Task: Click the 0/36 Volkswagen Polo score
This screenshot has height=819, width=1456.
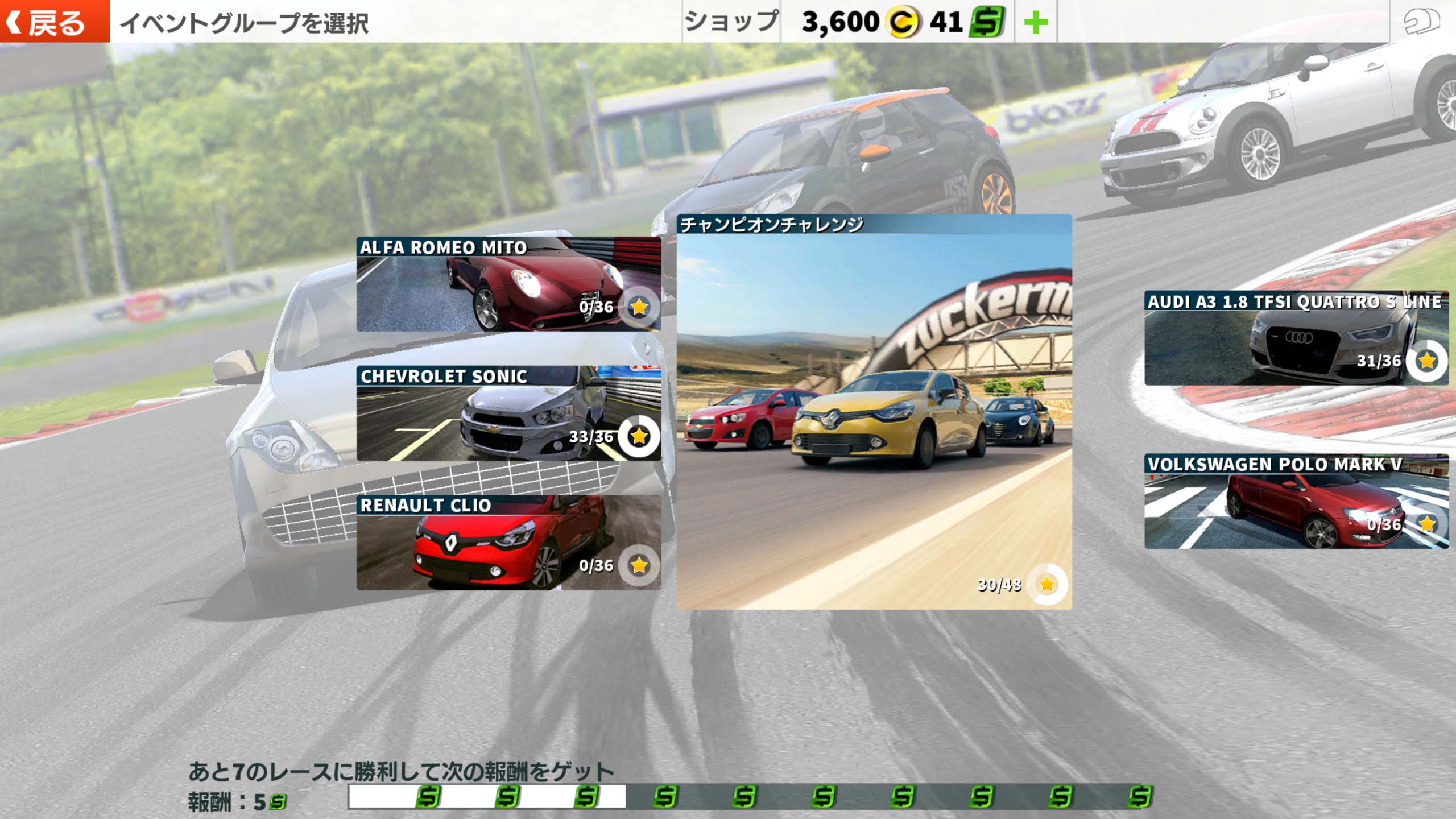Action: pyautogui.click(x=1384, y=524)
